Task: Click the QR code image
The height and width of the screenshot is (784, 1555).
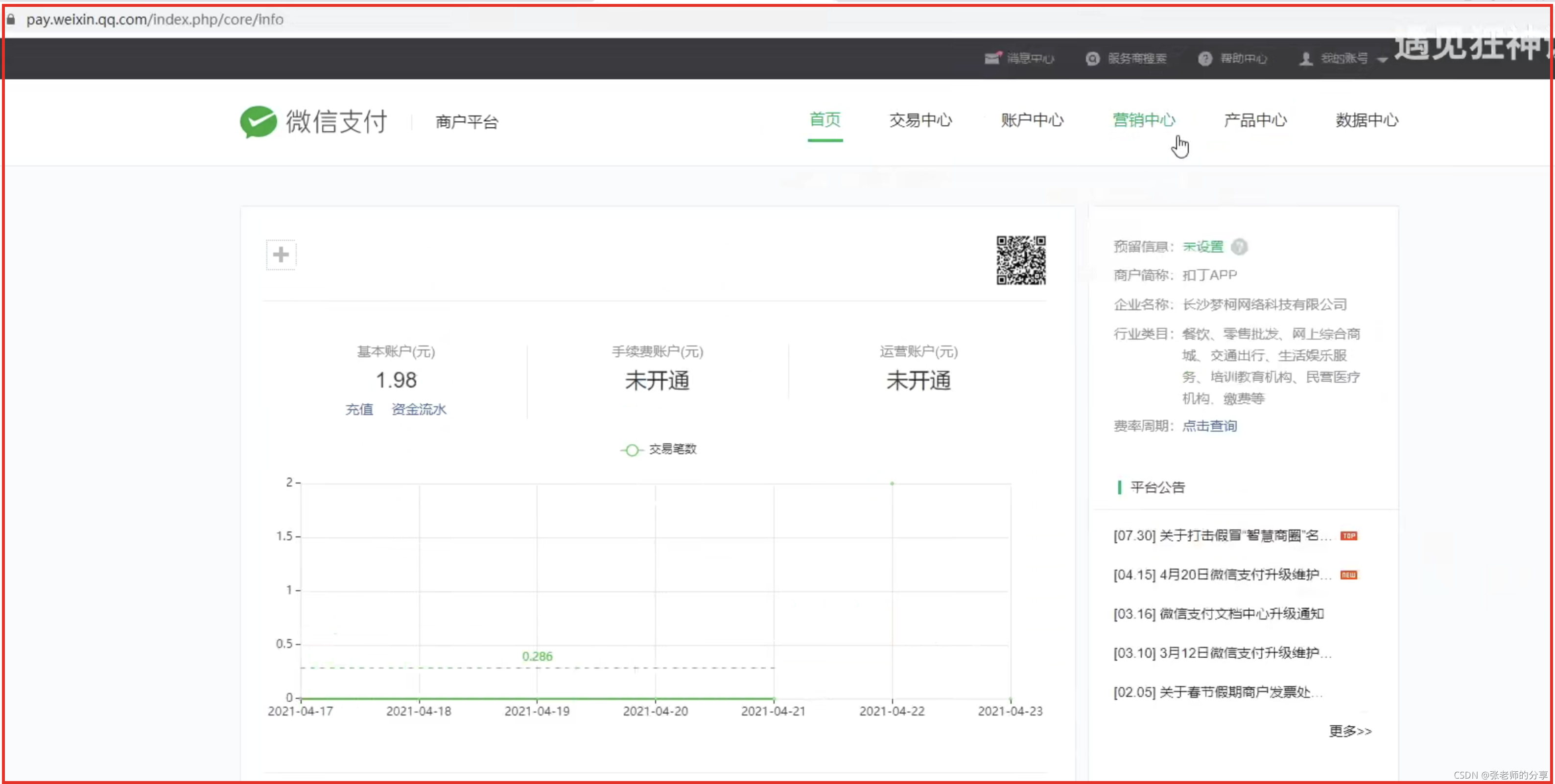Action: [1021, 260]
